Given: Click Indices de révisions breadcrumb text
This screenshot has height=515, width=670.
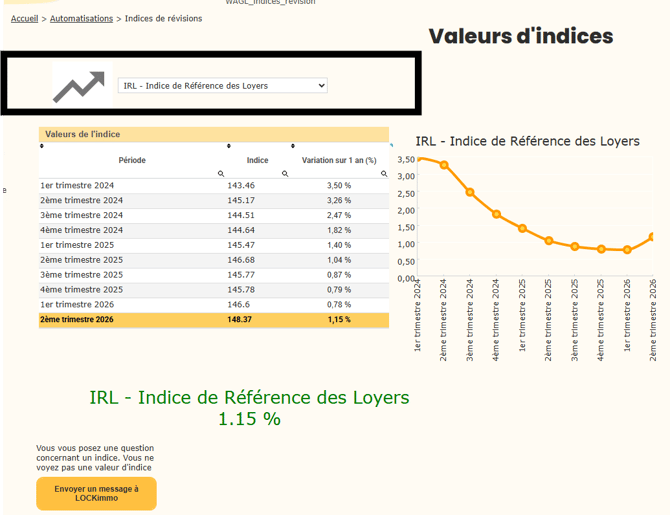Looking at the screenshot, I should click(163, 18).
